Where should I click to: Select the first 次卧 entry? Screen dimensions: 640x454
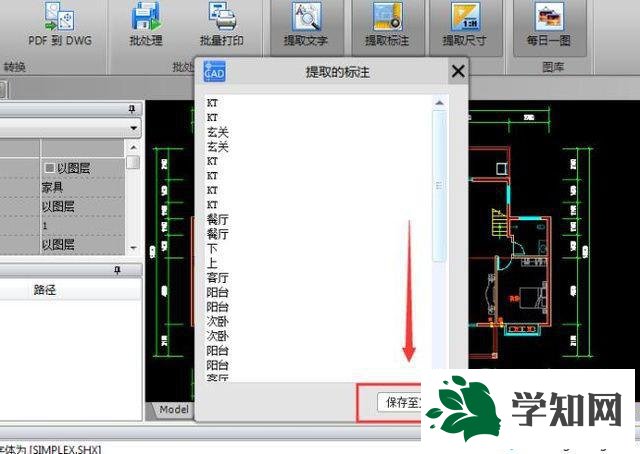[x=217, y=322]
